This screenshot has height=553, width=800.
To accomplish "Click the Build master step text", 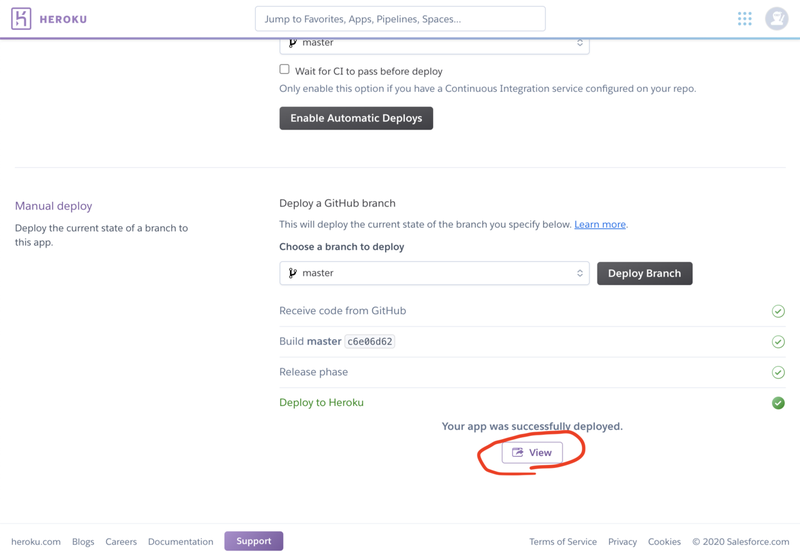I will point(310,341).
